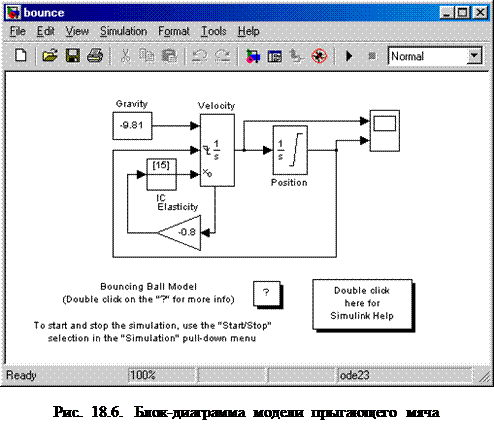This screenshot has width=494, height=430.
Task: Click the Velocity label text
Action: (216, 106)
